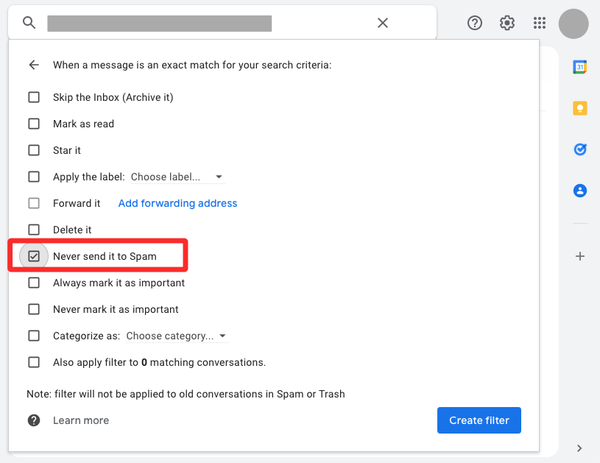
Task: Check the Star it box
Action: point(34,150)
